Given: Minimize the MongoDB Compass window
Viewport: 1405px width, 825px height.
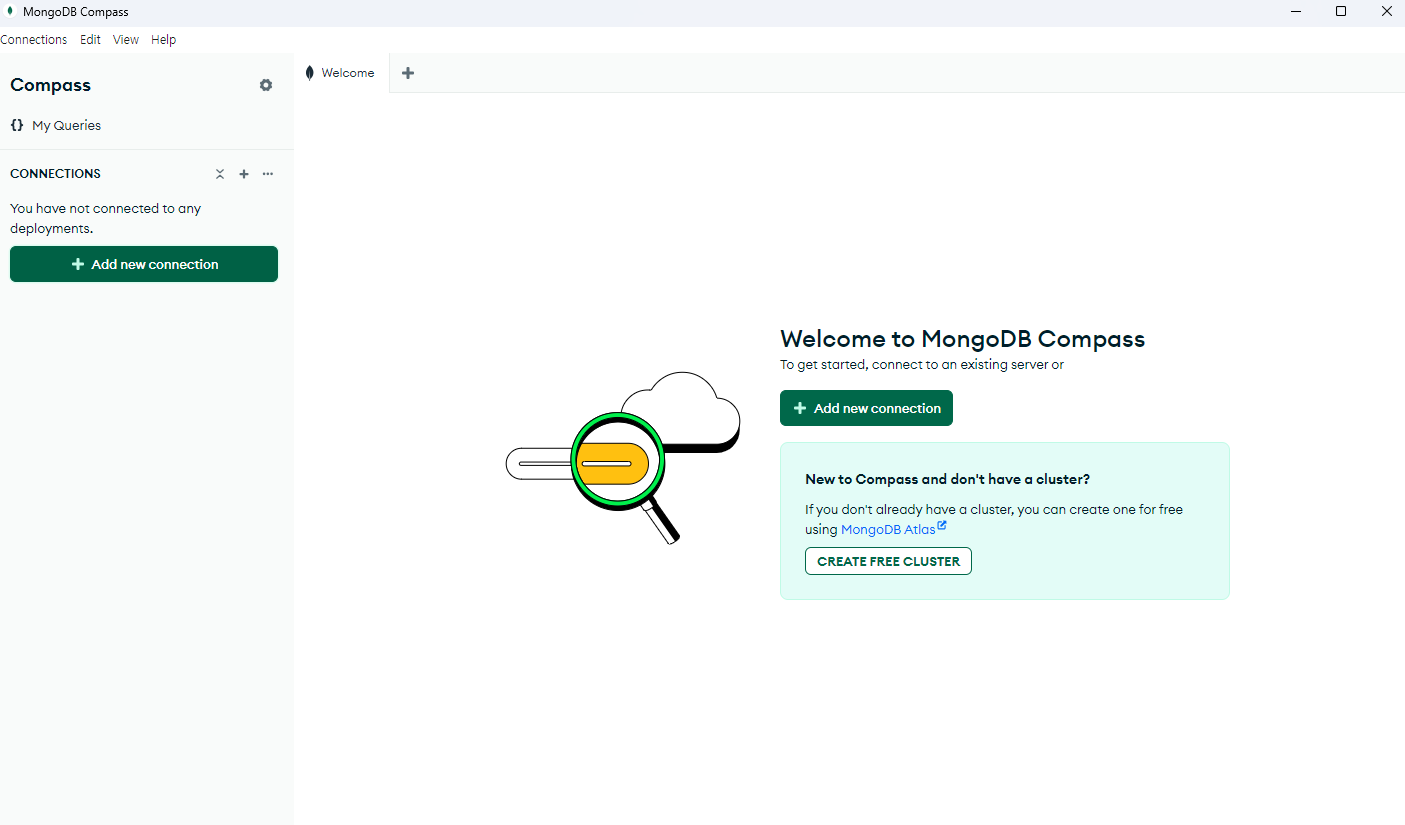Looking at the screenshot, I should click(x=1296, y=12).
